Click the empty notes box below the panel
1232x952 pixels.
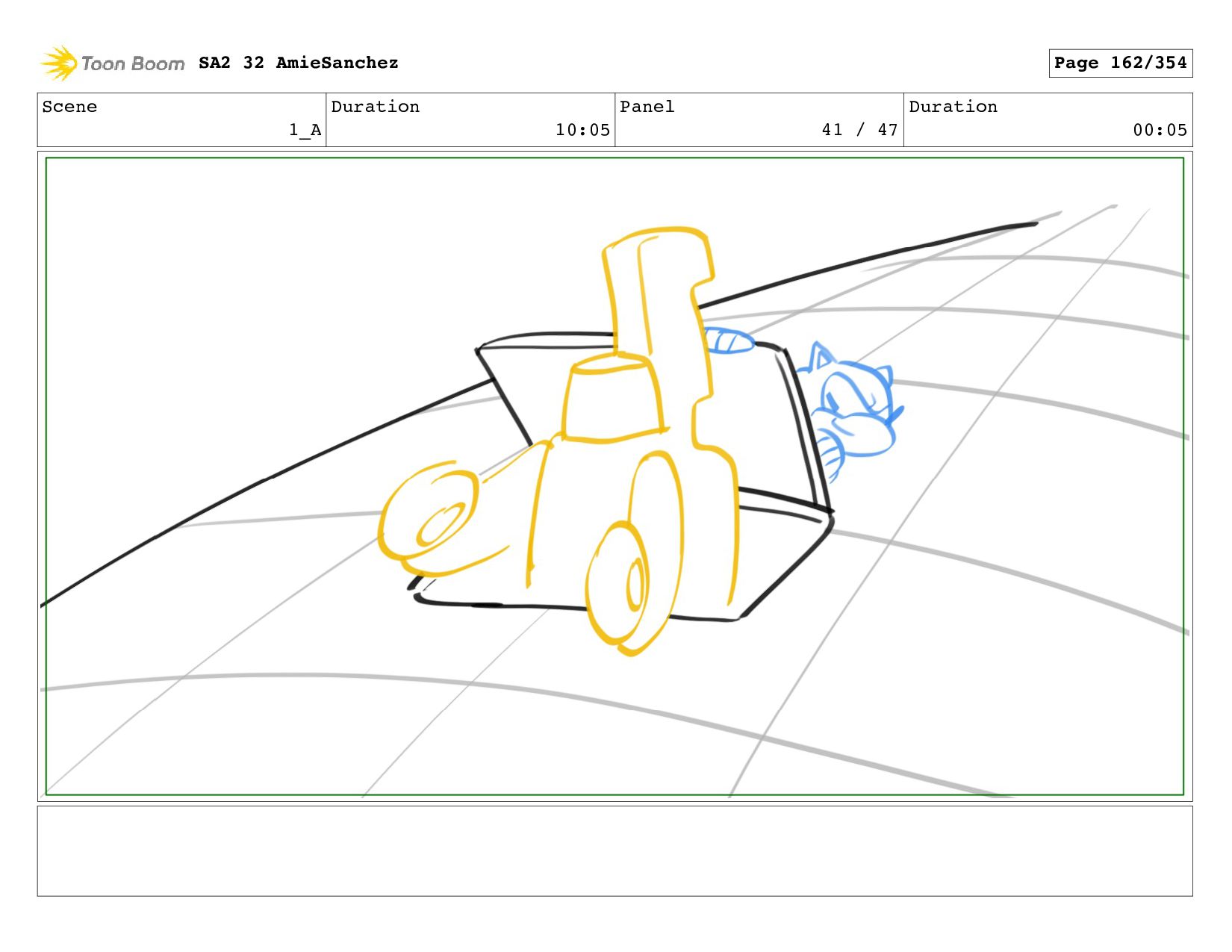pyautogui.click(x=615, y=850)
